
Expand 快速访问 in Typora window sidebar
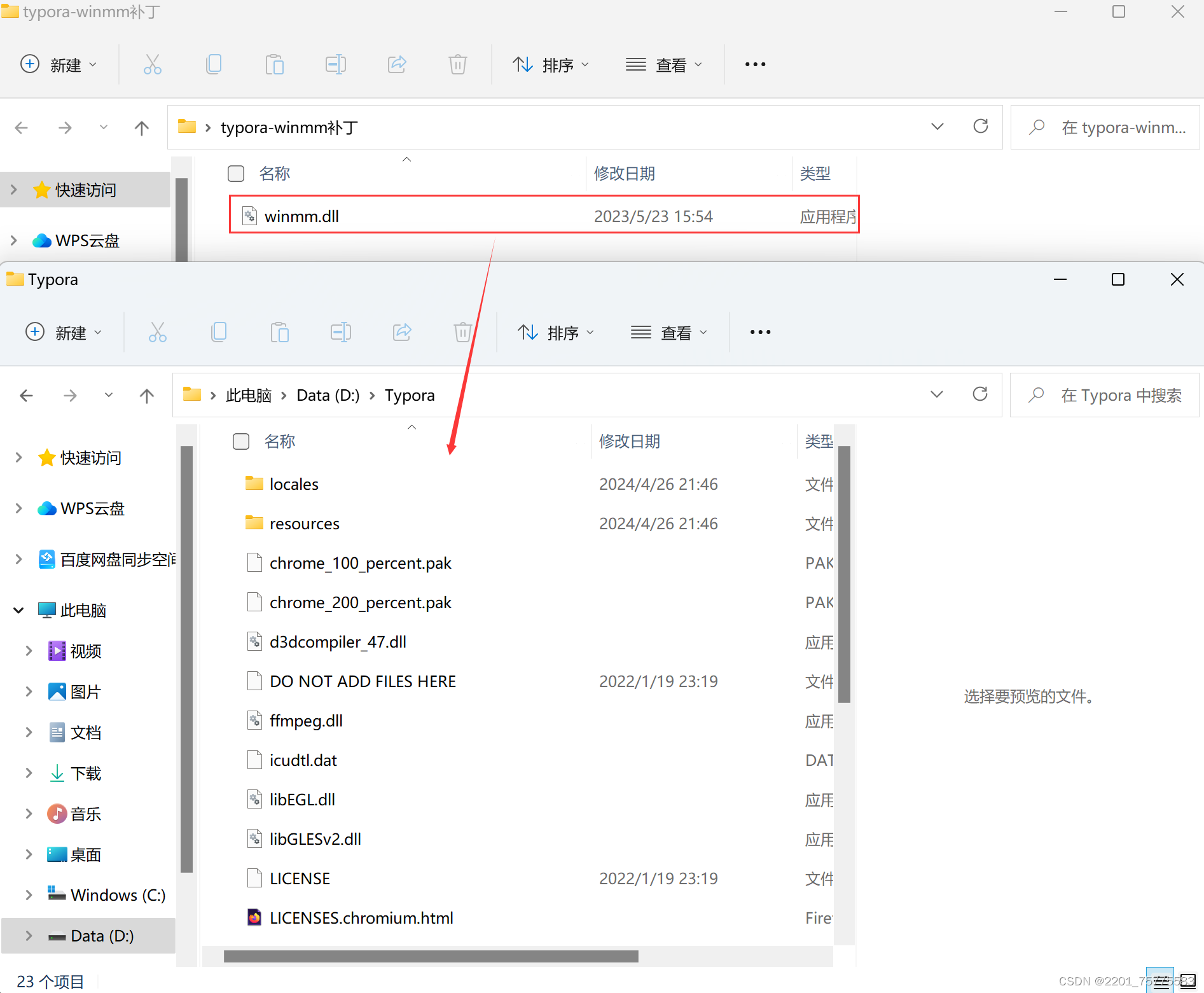pyautogui.click(x=18, y=457)
